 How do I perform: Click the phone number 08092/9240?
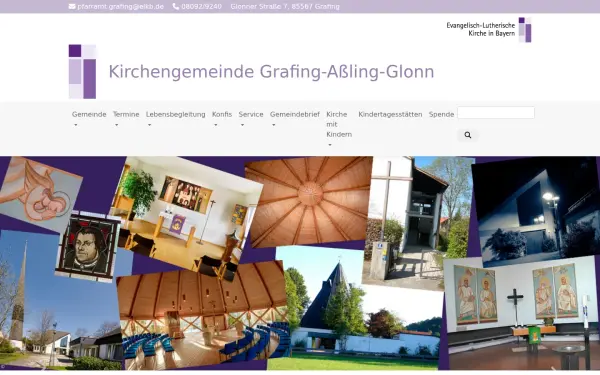201,7
